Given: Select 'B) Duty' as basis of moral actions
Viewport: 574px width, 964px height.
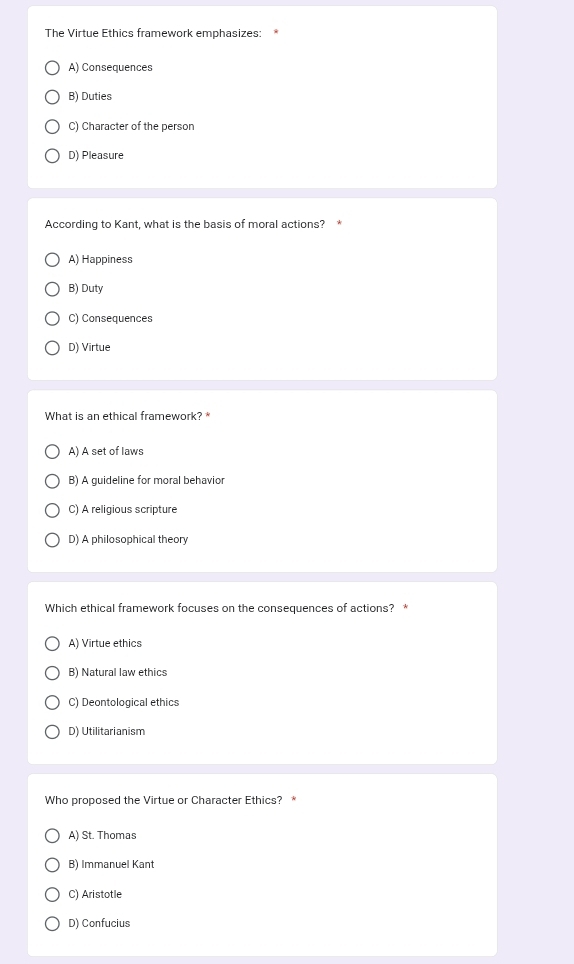Looking at the screenshot, I should coord(52,289).
